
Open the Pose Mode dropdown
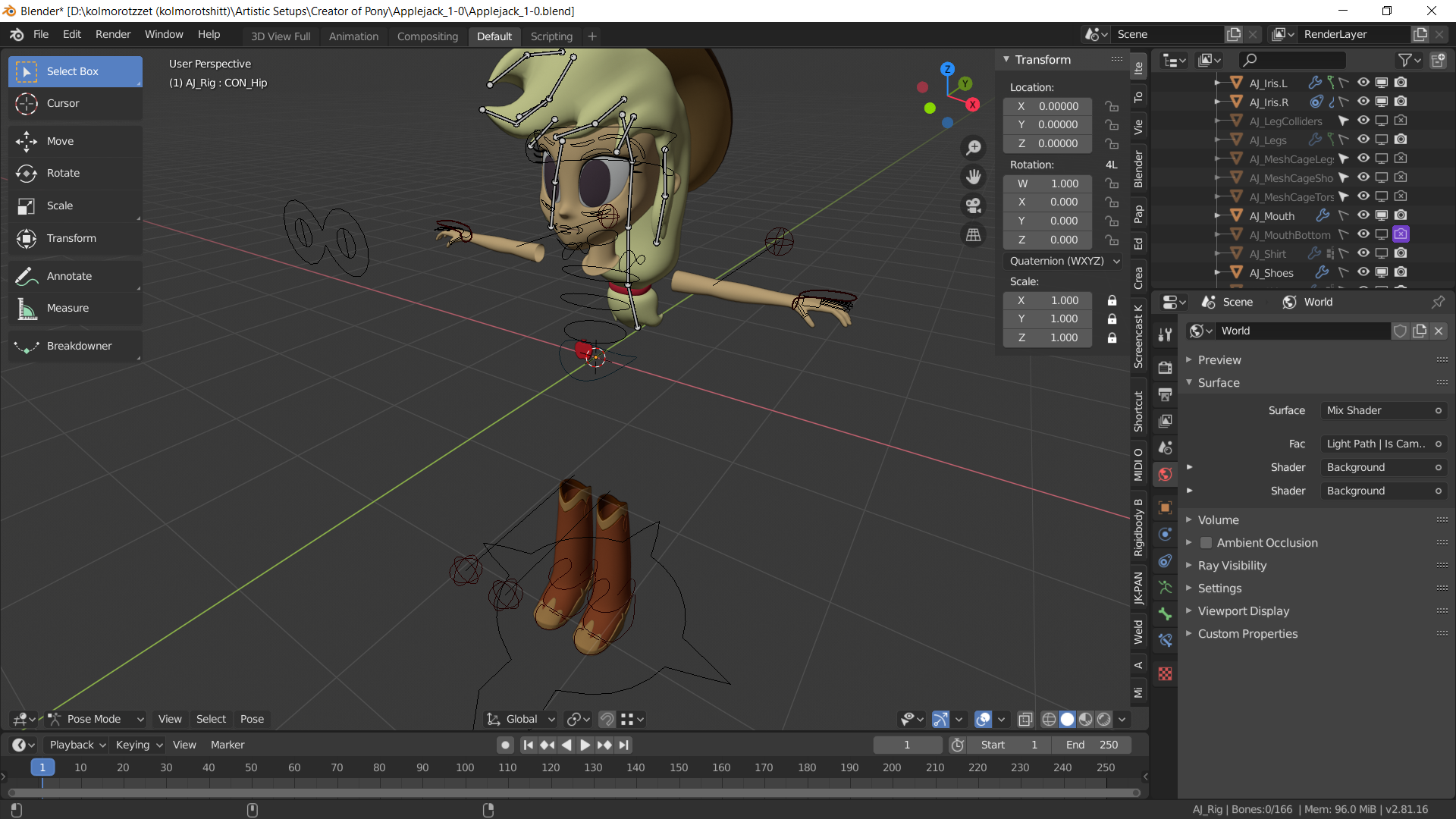pos(96,719)
